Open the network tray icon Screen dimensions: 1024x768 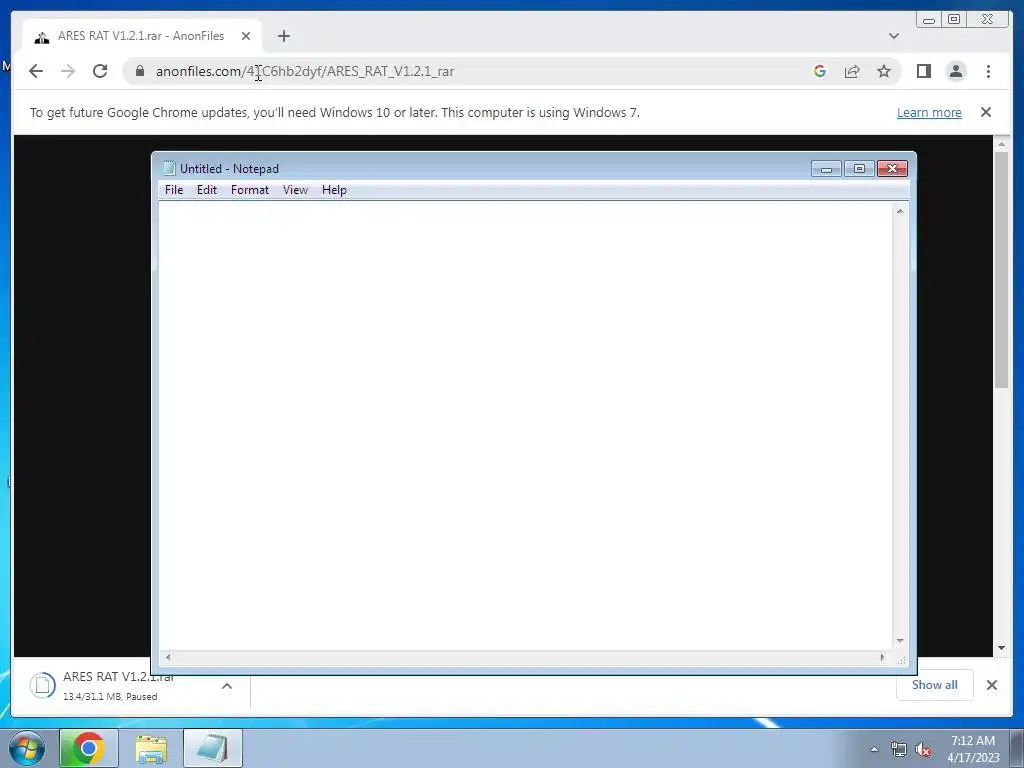[x=899, y=749]
